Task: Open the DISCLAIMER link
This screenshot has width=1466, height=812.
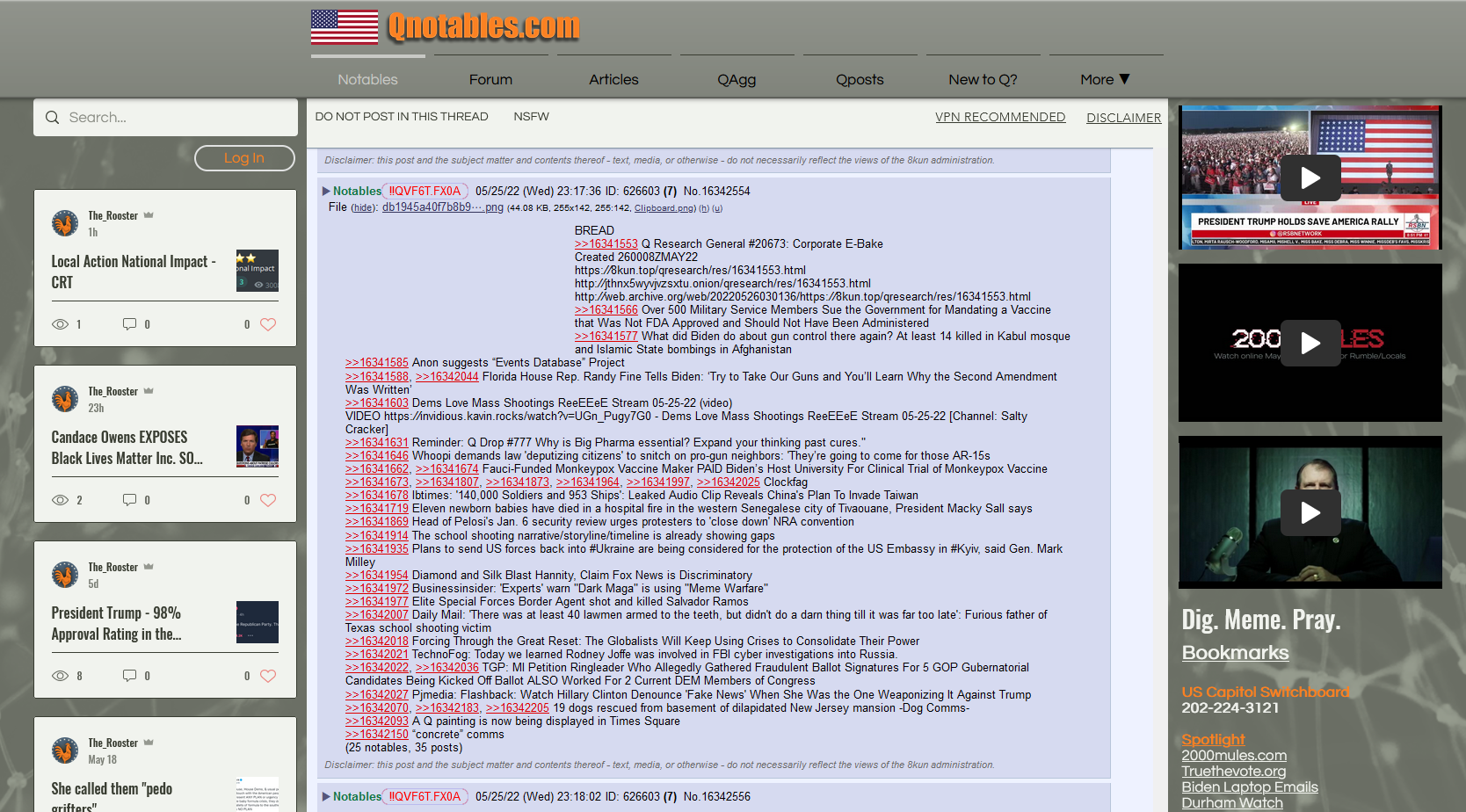Action: tap(1124, 118)
